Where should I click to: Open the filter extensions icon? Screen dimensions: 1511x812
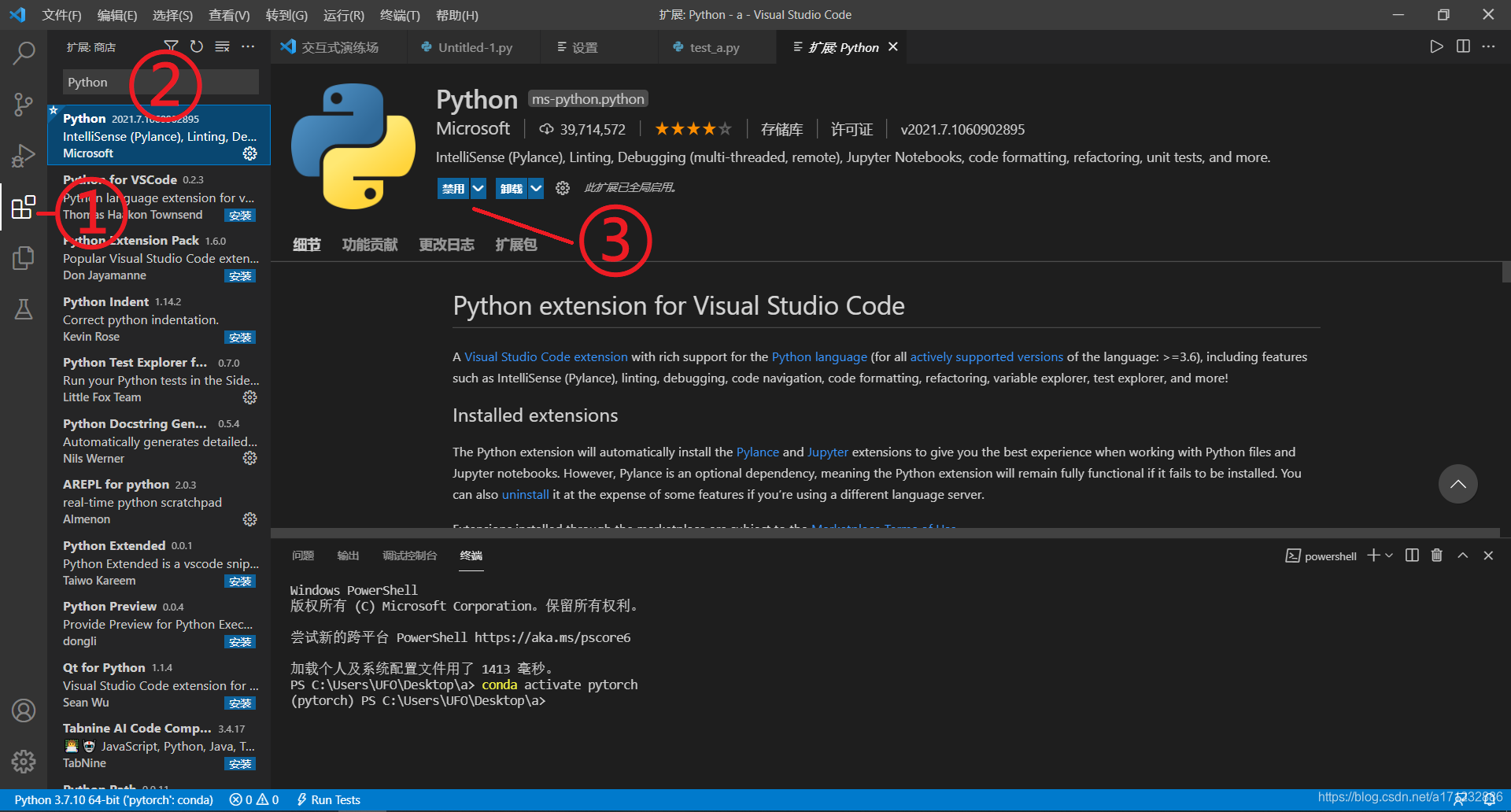tap(171, 46)
